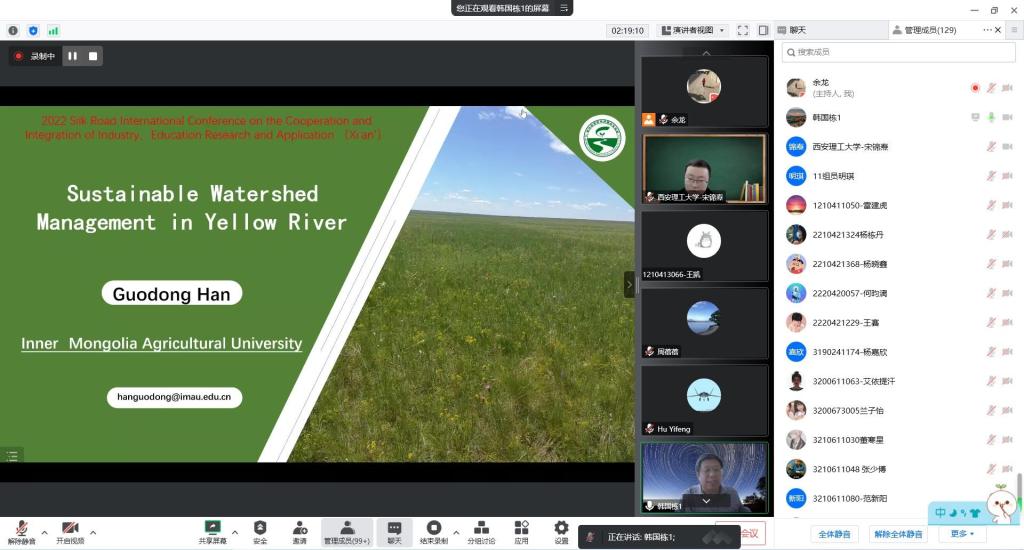Select the 管理成员(129) tab

tap(930, 30)
